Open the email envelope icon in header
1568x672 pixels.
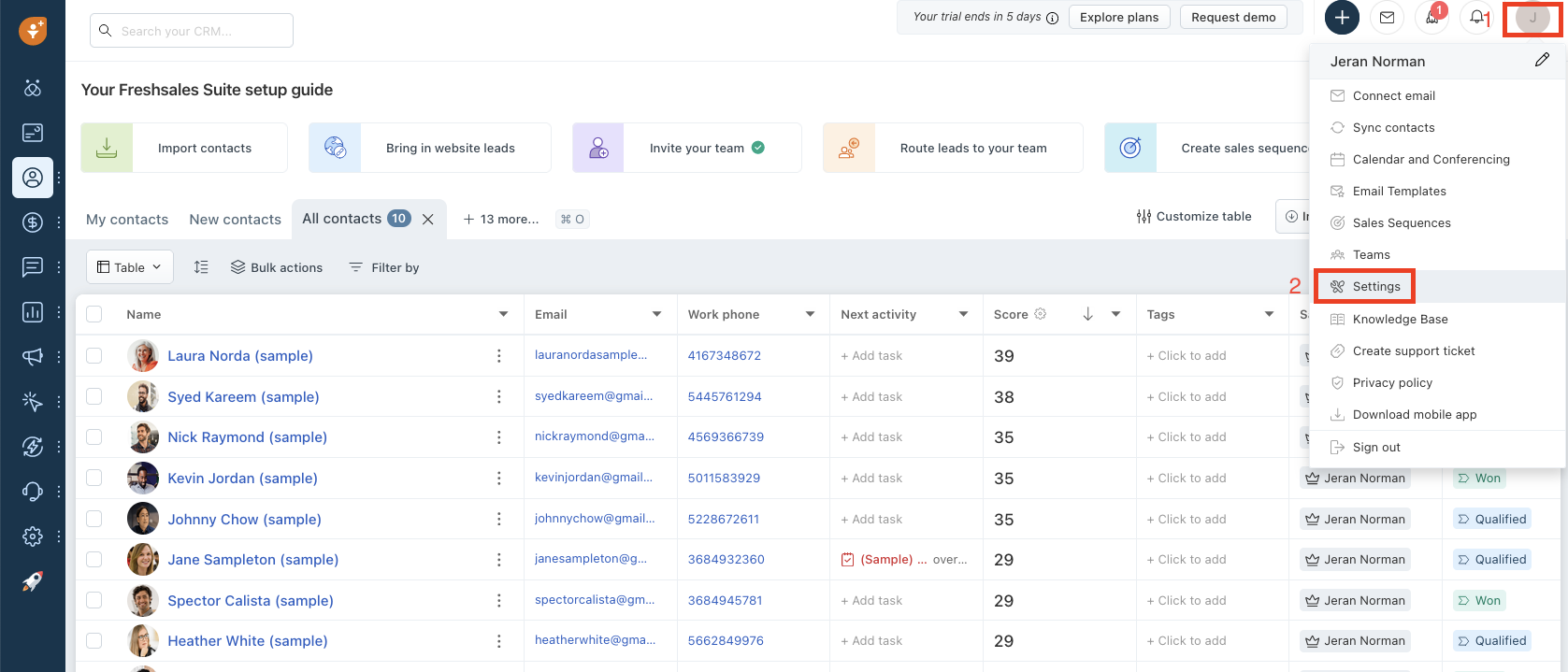[x=1387, y=17]
